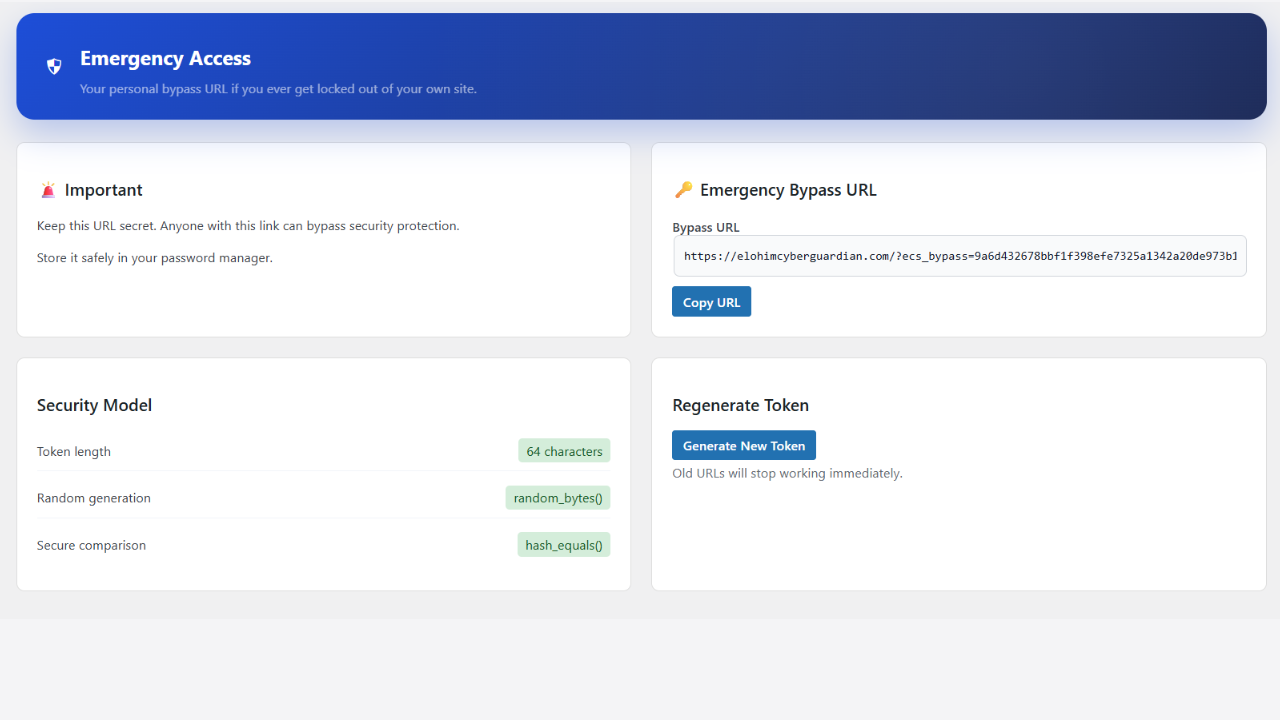Click the key icon beside Emergency Bypass URL
The width and height of the screenshot is (1280, 720).
pos(683,189)
